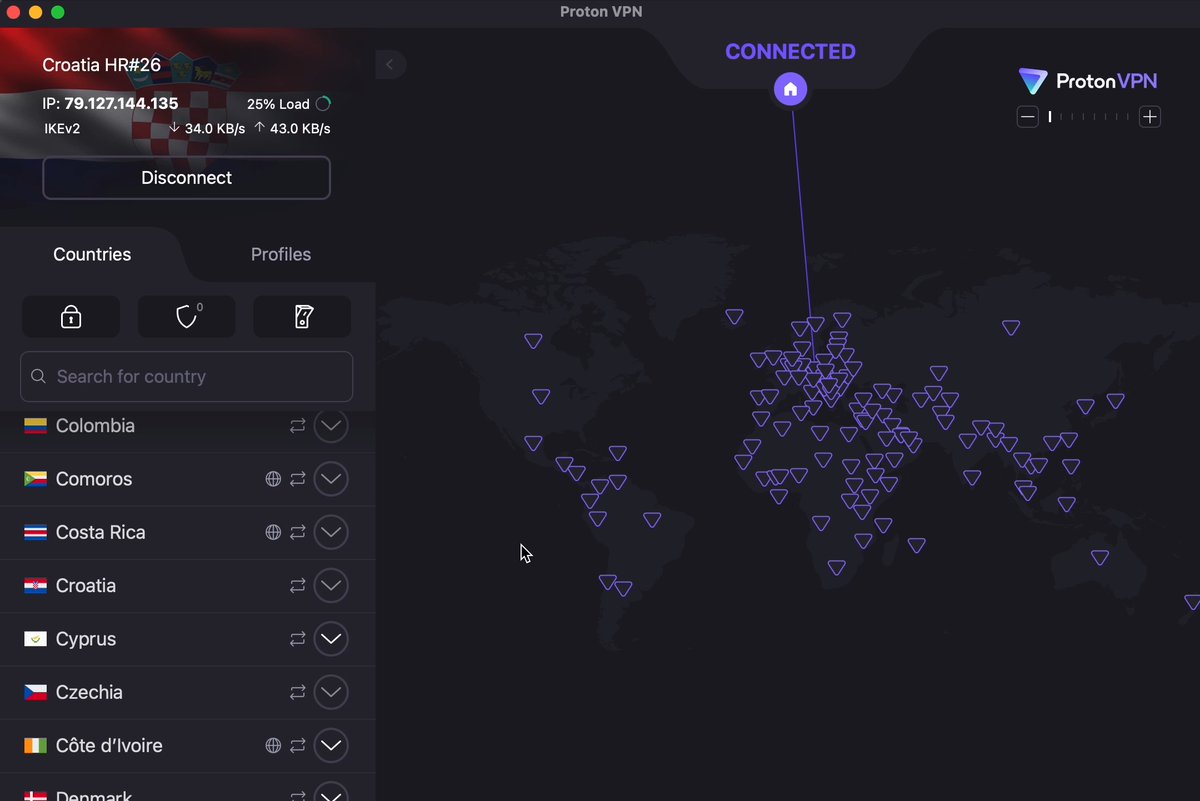This screenshot has width=1200, height=801.
Task: Expand Côte d'Ivoire server list
Action: pyautogui.click(x=331, y=745)
